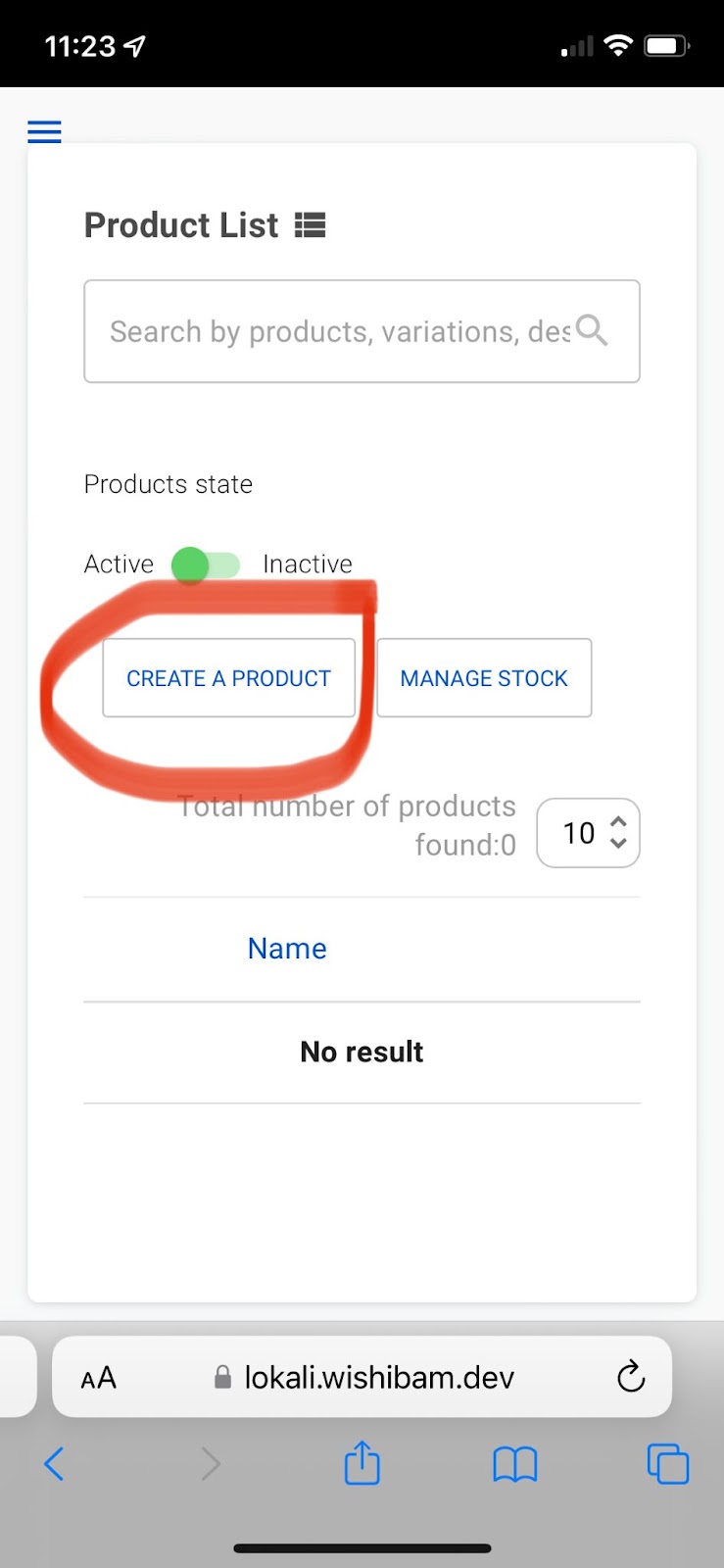Click the list icon beside Product List

tap(310, 225)
